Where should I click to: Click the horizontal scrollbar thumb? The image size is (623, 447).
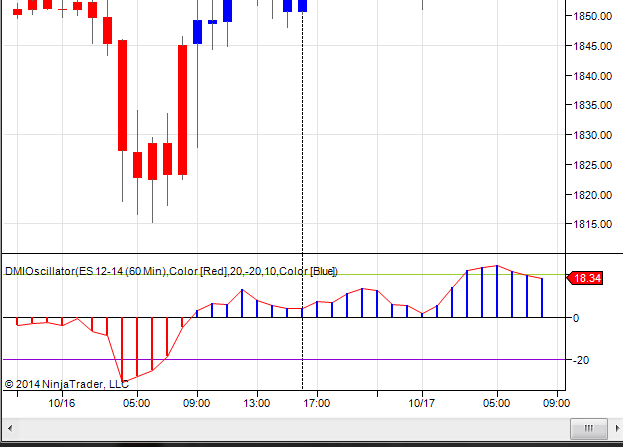589,429
